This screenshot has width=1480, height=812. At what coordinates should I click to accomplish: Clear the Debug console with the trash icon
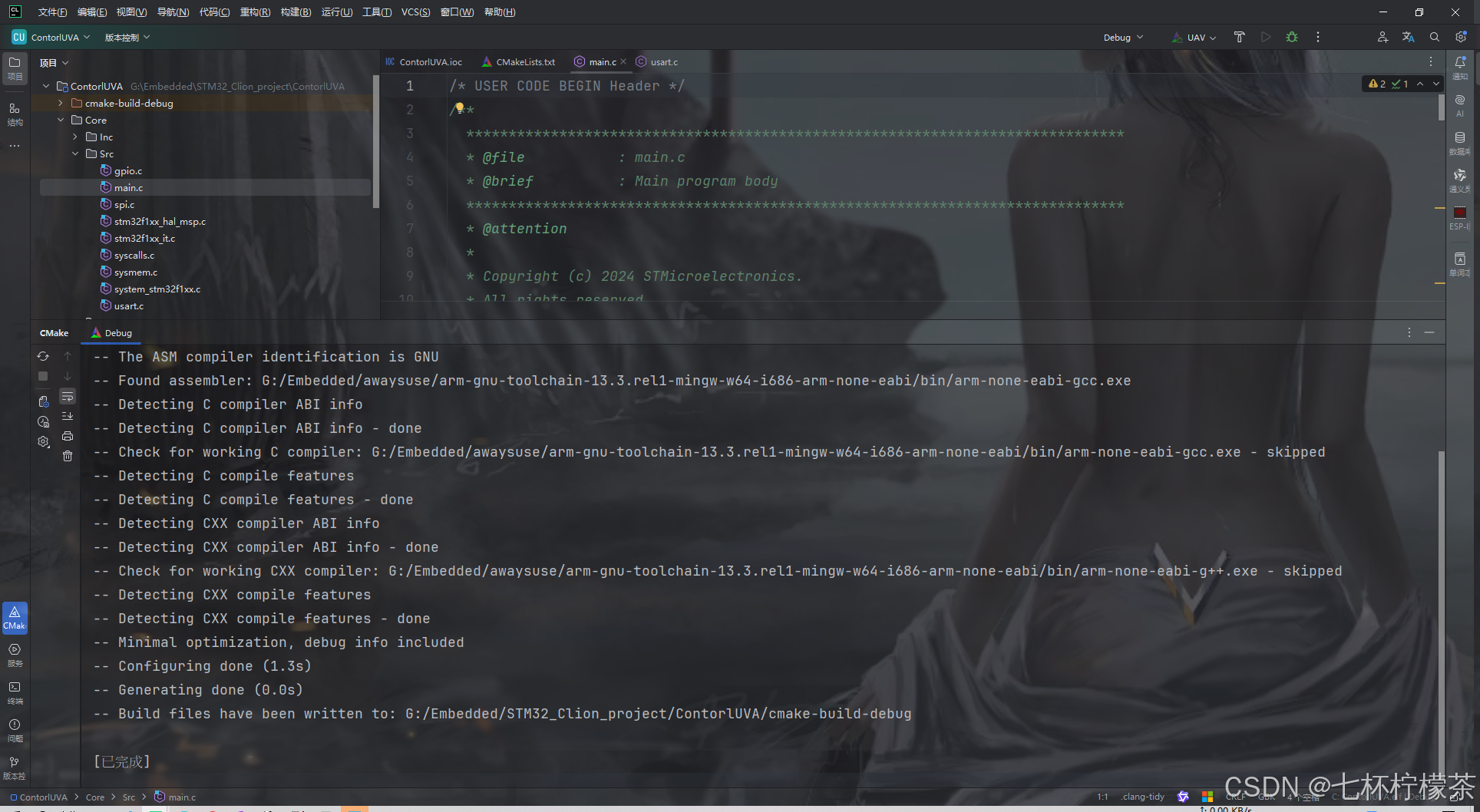click(68, 455)
